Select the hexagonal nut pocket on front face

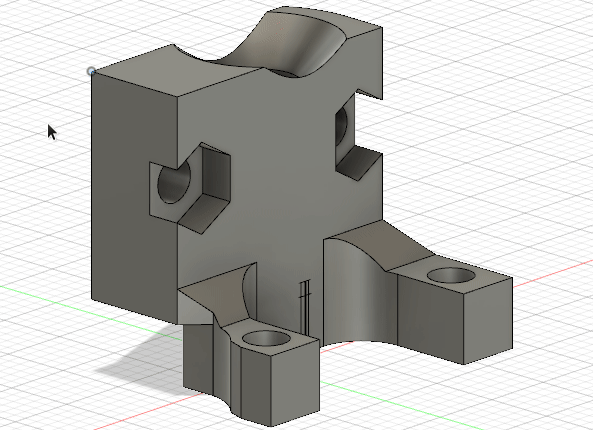[x=190, y=187]
